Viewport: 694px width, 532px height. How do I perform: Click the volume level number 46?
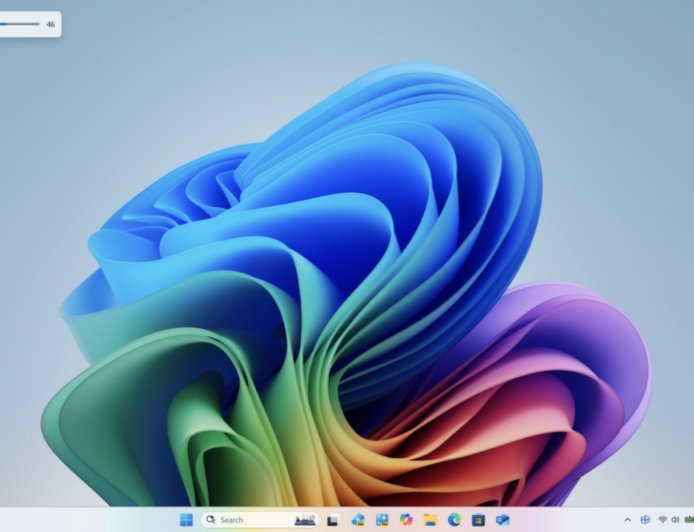point(50,23)
